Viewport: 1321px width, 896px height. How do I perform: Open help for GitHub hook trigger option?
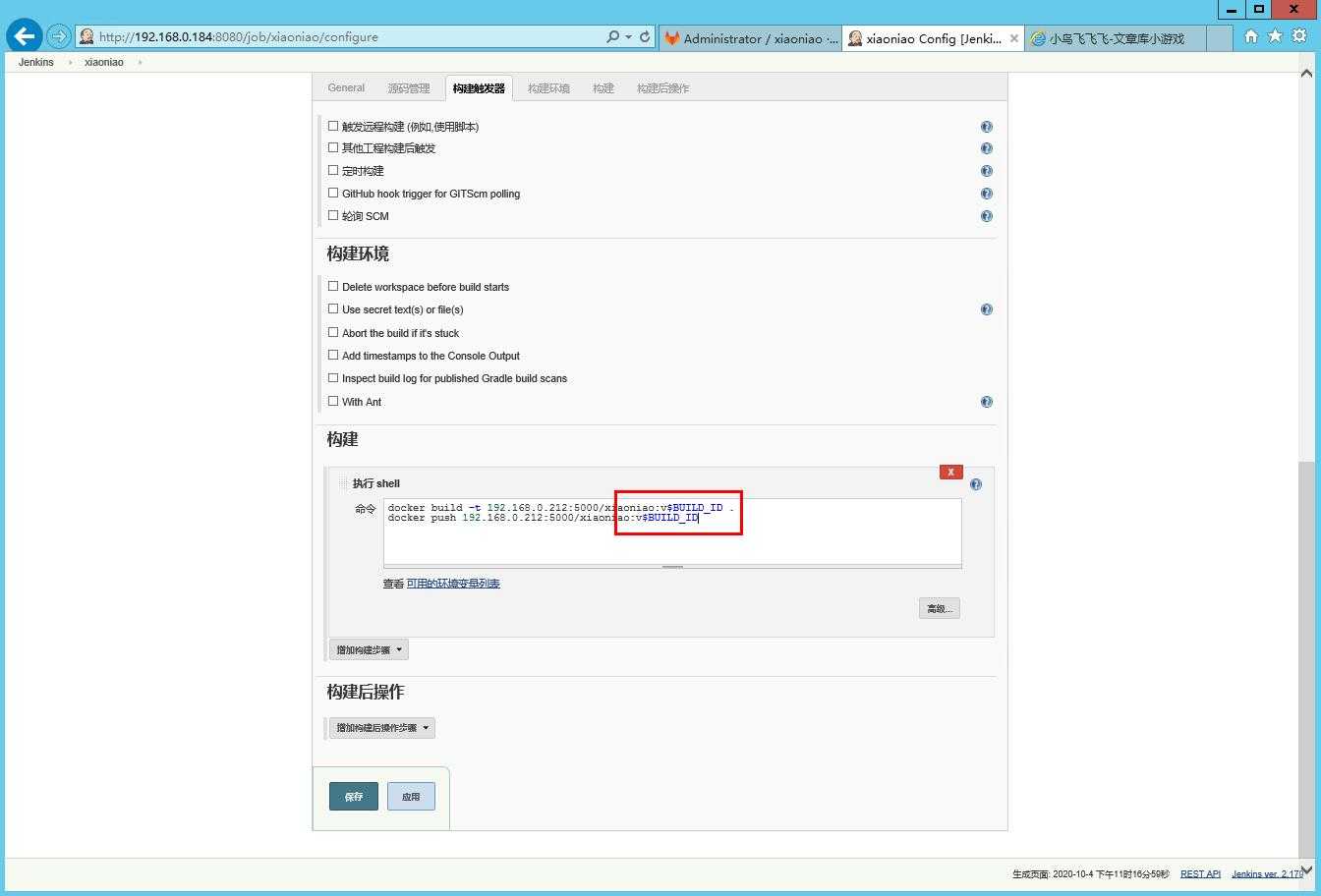pos(987,194)
